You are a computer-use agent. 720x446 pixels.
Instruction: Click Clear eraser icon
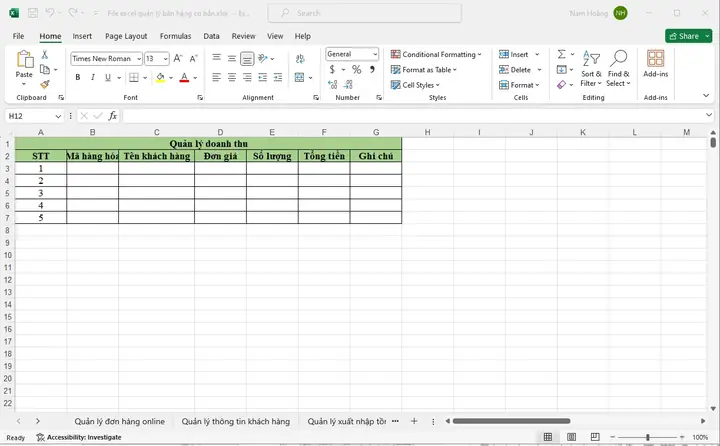(x=562, y=85)
